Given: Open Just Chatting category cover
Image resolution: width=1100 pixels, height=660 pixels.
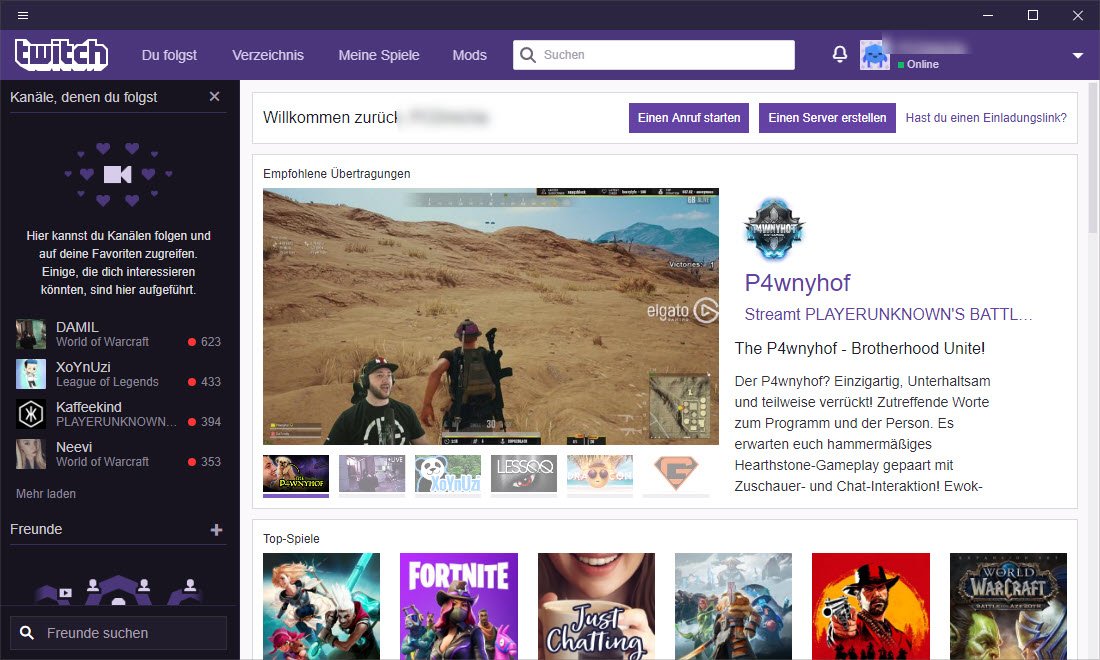Looking at the screenshot, I should point(596,606).
